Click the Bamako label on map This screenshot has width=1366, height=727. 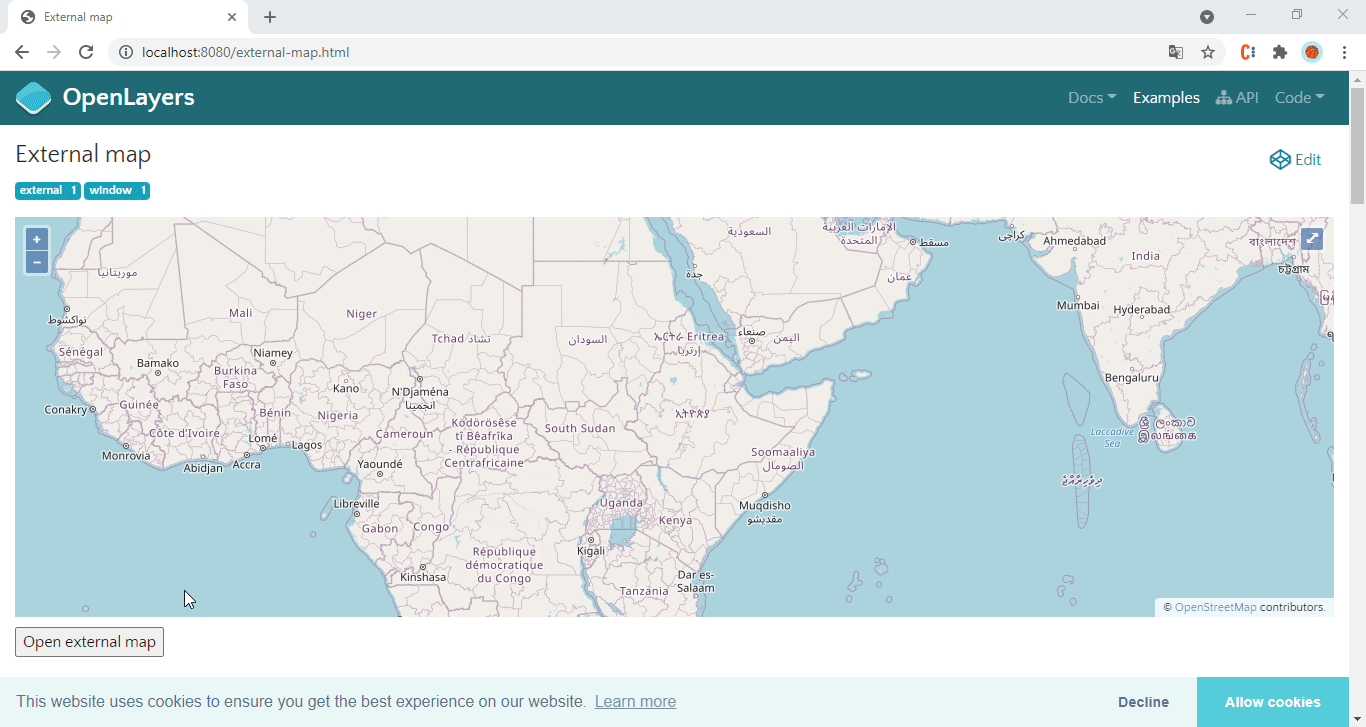click(x=157, y=363)
